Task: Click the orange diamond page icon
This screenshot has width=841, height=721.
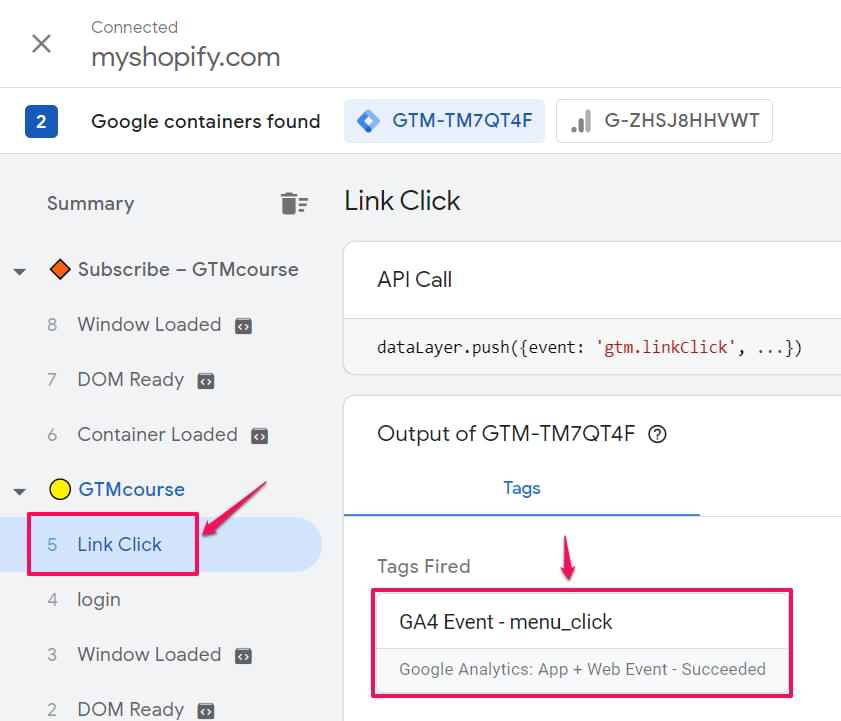Action: click(60, 269)
